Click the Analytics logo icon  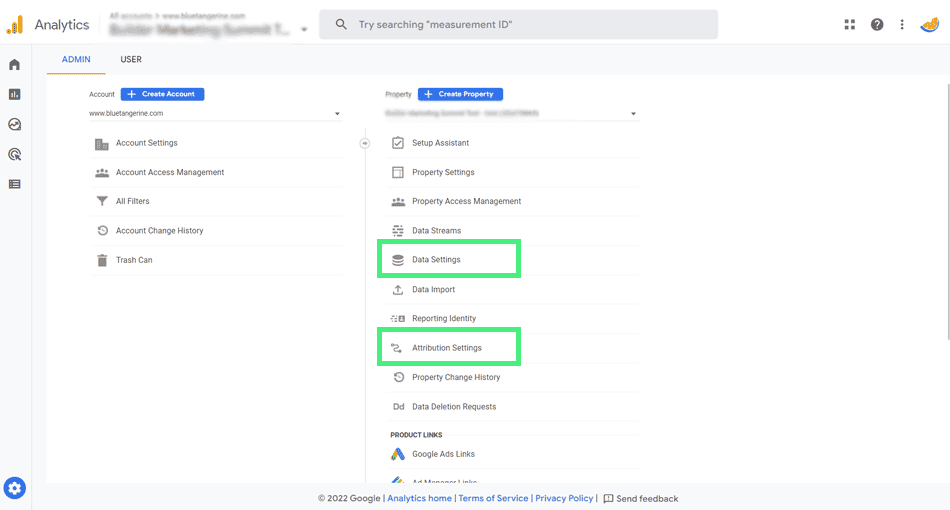tap(15, 25)
